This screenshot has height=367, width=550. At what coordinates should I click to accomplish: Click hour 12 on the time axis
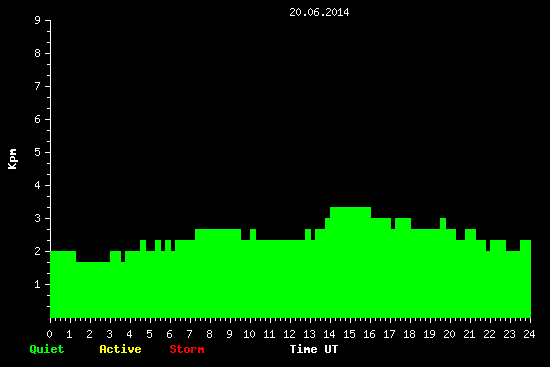(289, 334)
